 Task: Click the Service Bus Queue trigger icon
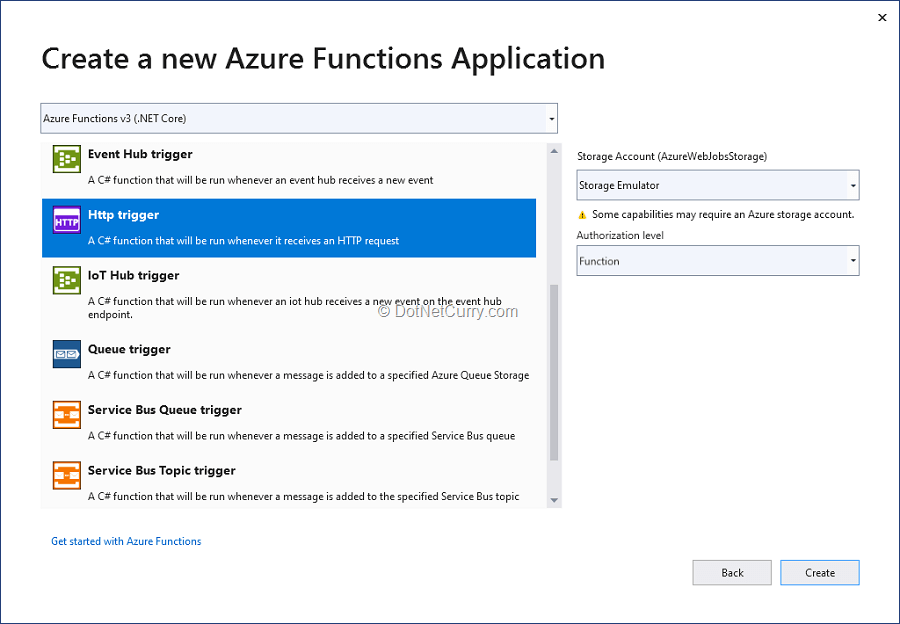(x=67, y=414)
